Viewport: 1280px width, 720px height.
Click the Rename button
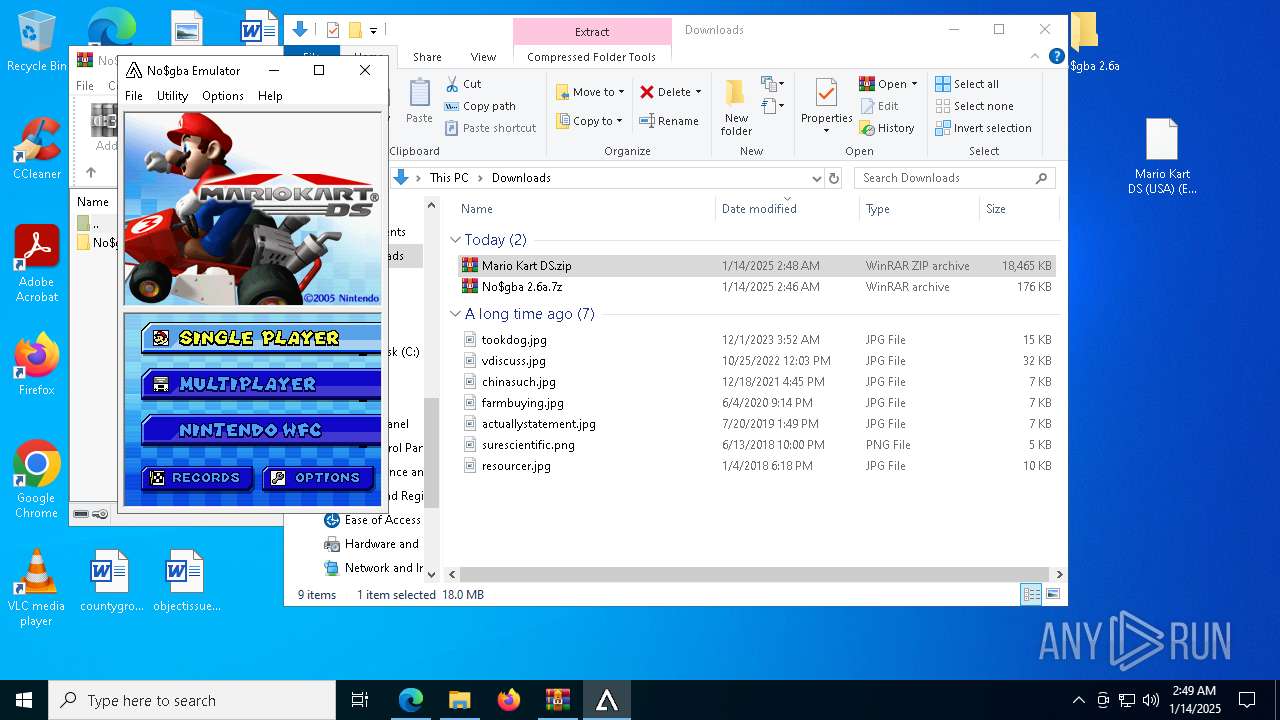pos(670,121)
